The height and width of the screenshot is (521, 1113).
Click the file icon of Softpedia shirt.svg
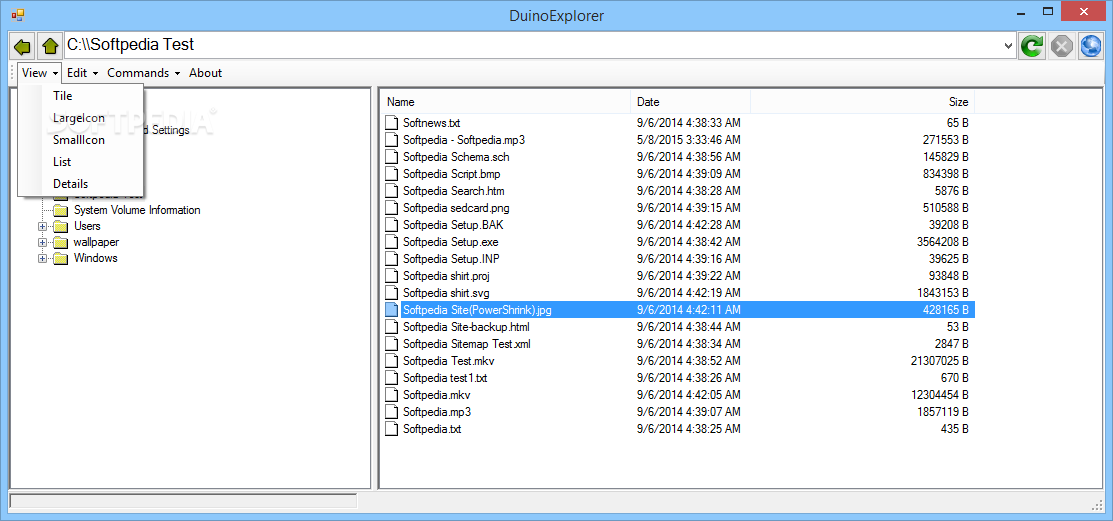pos(392,292)
